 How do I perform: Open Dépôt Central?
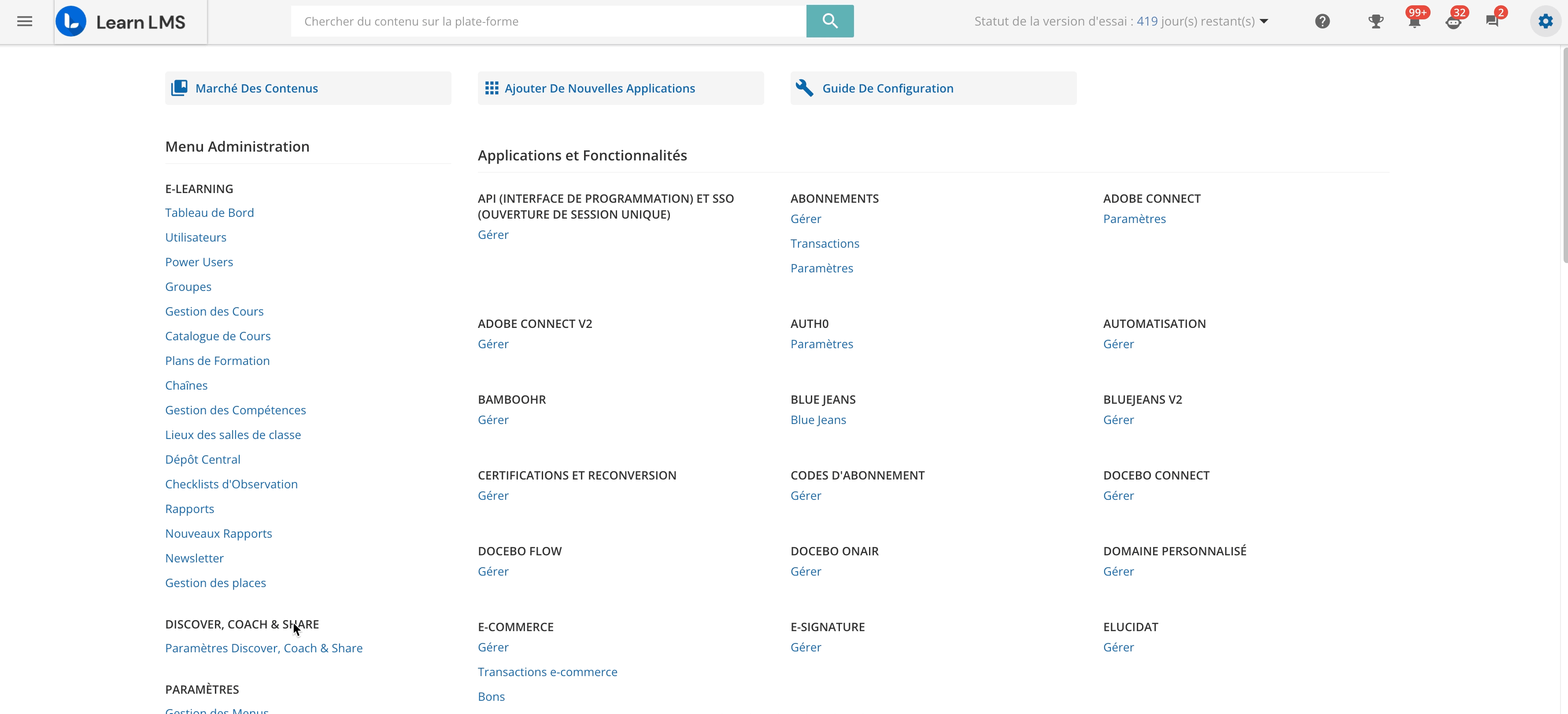(x=203, y=459)
